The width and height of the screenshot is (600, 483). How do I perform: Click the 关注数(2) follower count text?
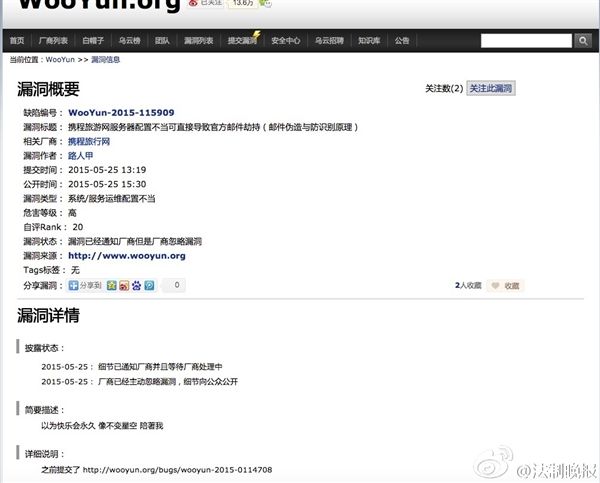[444, 88]
